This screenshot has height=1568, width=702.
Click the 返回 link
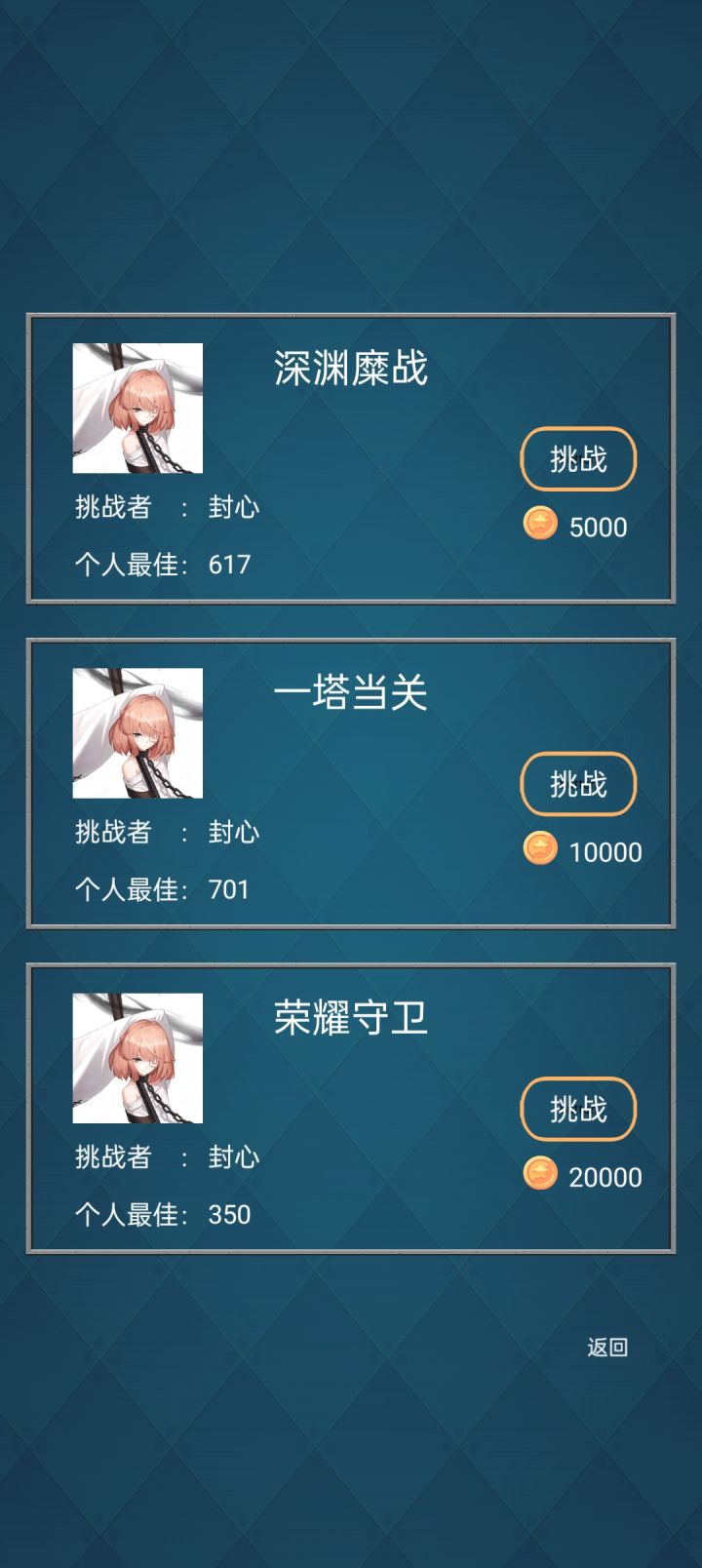point(607,1347)
